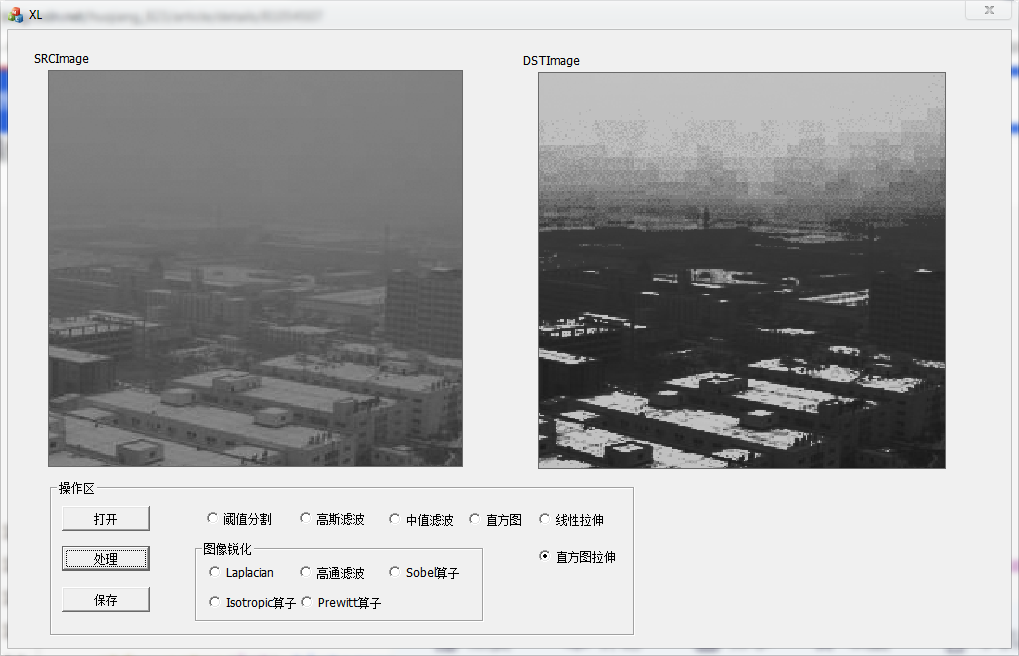Select the Prewitt算子 radio button
Viewport: 1019px width, 656px height.
point(341,602)
